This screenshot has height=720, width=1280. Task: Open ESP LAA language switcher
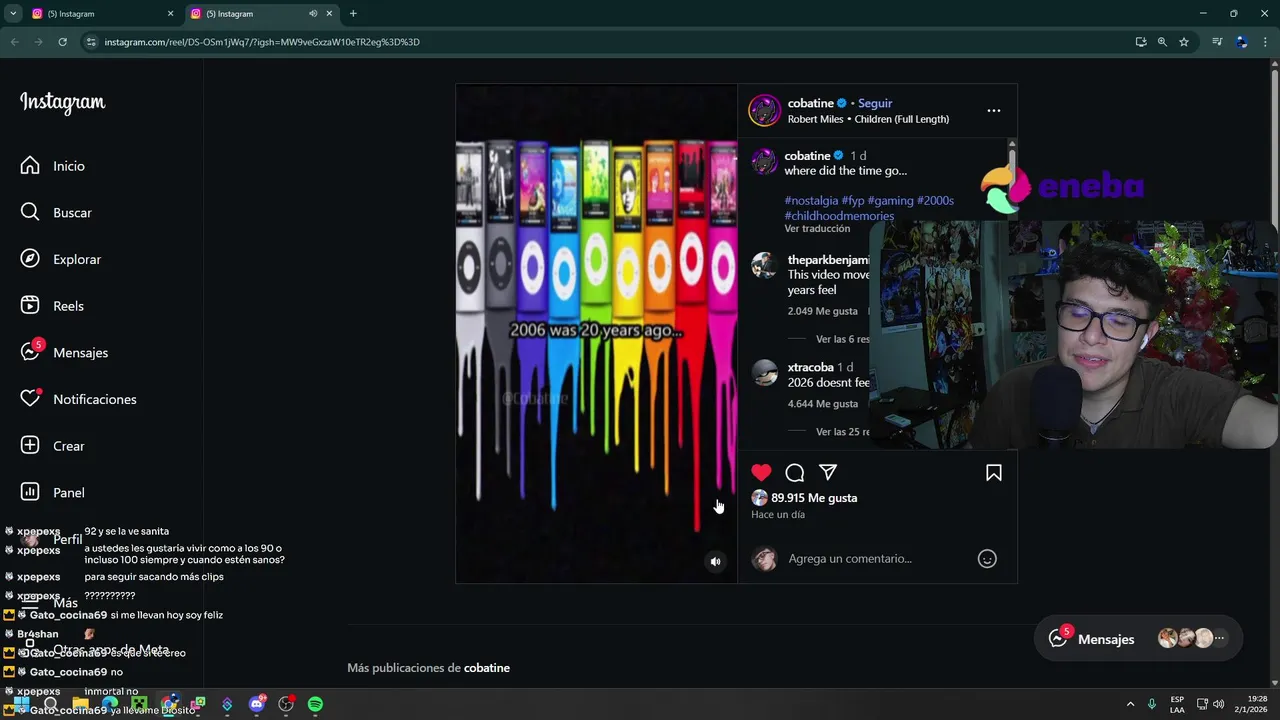tap(1177, 704)
